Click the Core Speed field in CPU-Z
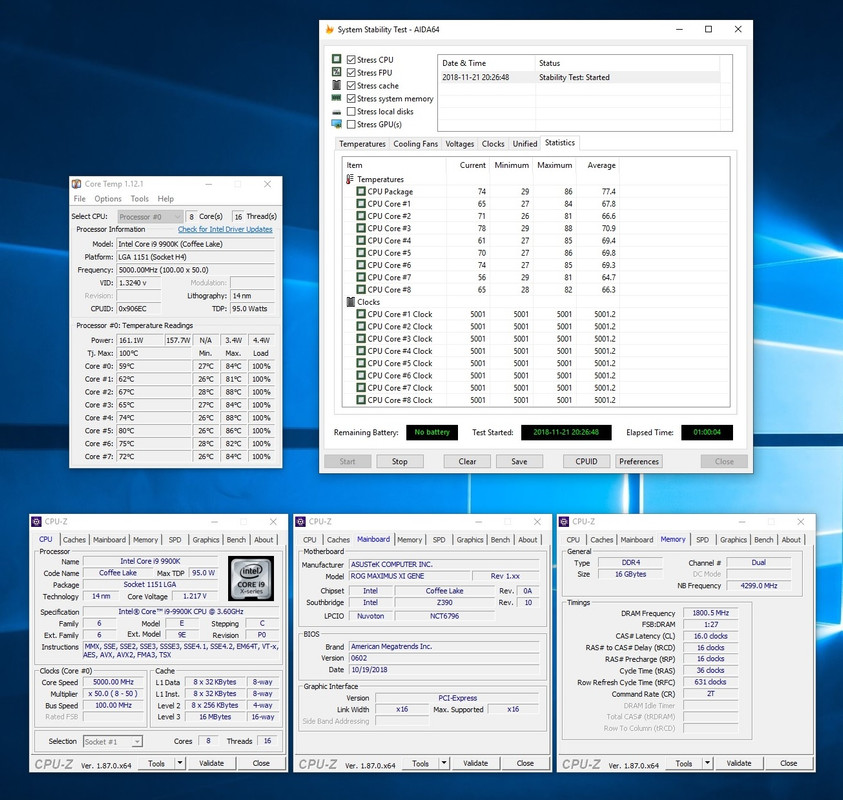 pyautogui.click(x=113, y=682)
